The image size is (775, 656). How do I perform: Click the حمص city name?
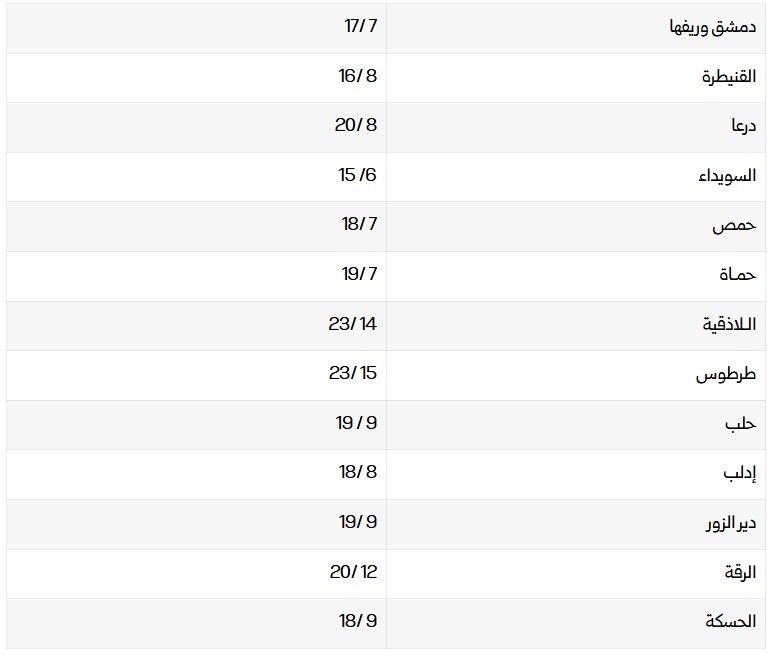click(x=734, y=225)
